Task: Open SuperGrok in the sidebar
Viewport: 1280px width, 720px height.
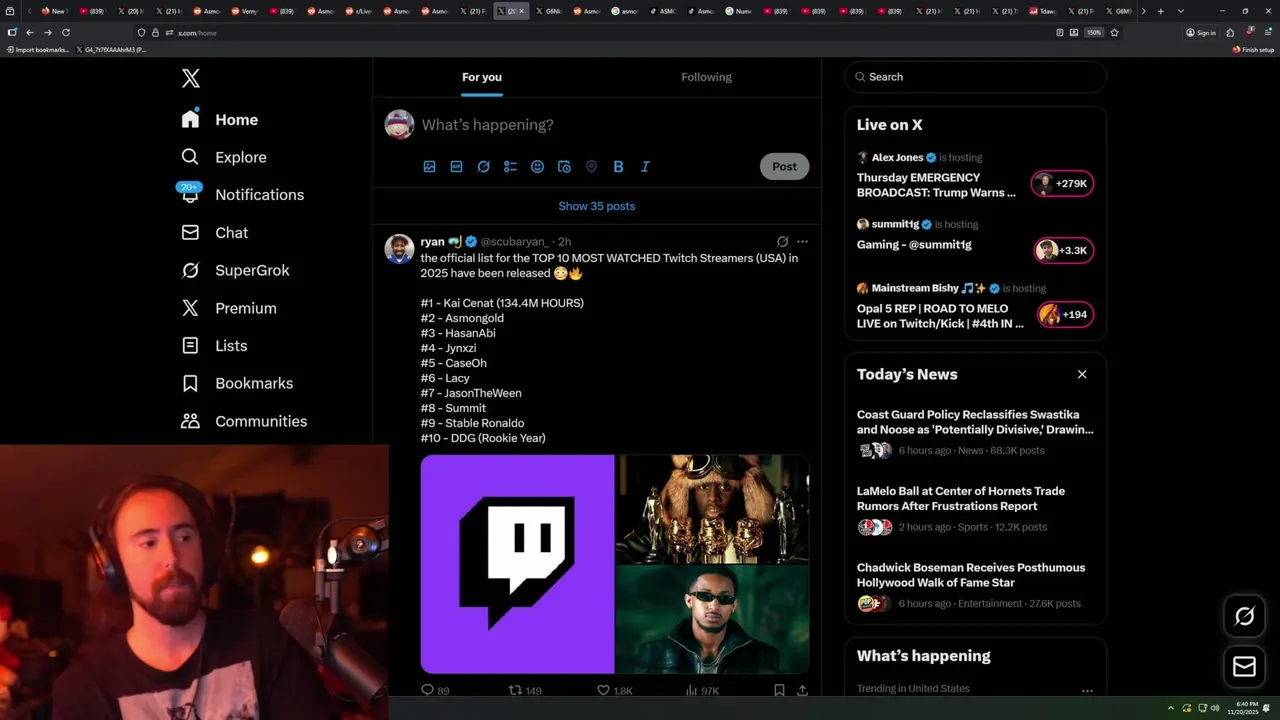Action: 235,270
